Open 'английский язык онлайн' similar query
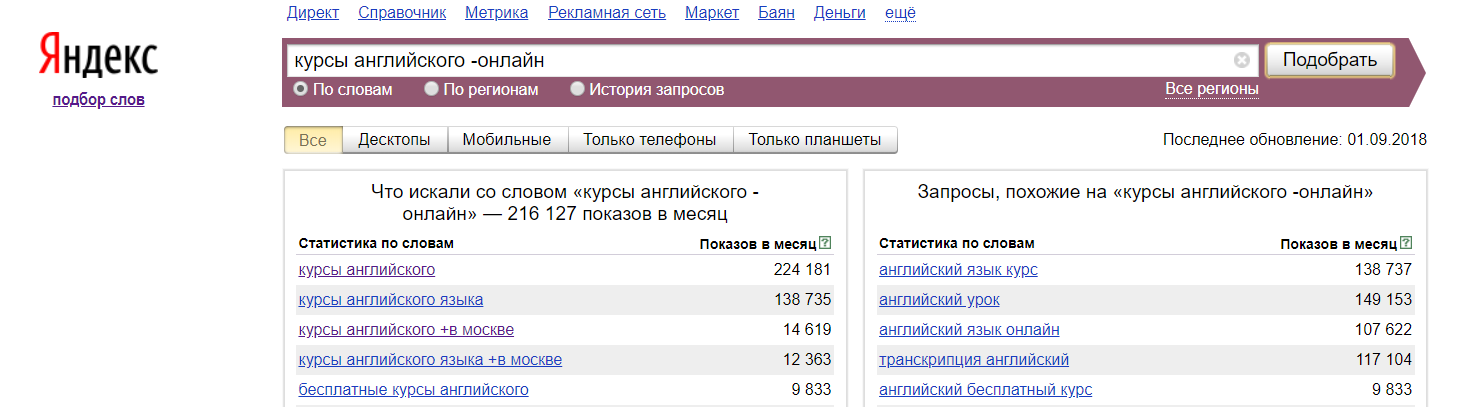 click(969, 330)
